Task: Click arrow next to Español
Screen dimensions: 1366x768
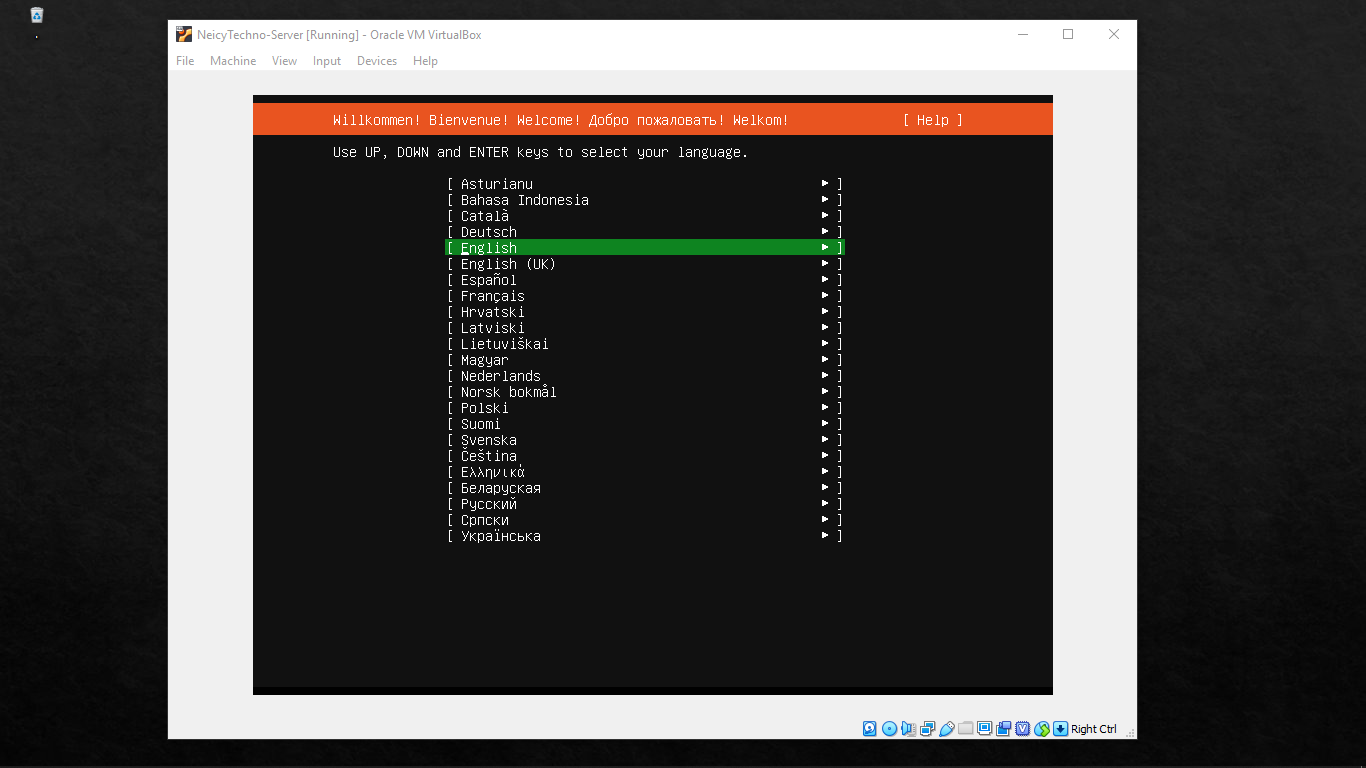Action: tap(825, 280)
